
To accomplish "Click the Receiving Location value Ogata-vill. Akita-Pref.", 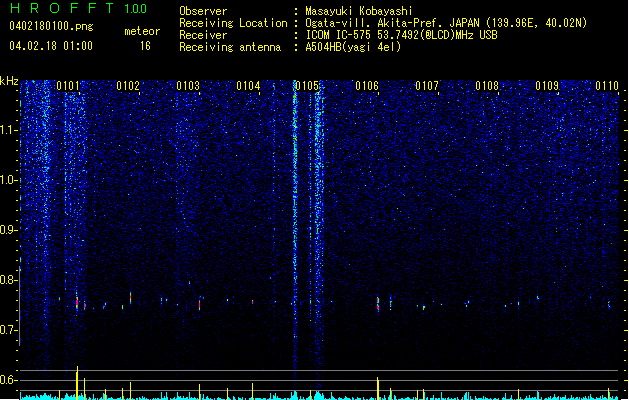I will coord(374,23).
